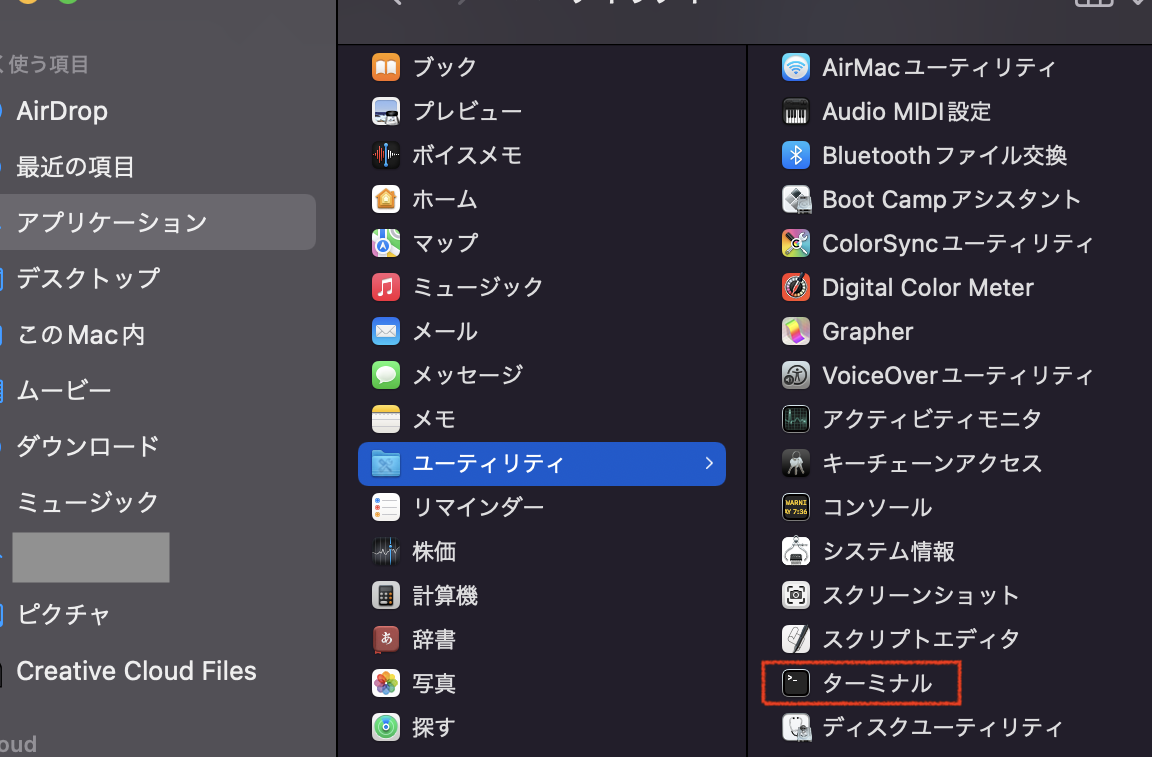Click the Grapher icon
1152x757 pixels.
click(x=796, y=331)
